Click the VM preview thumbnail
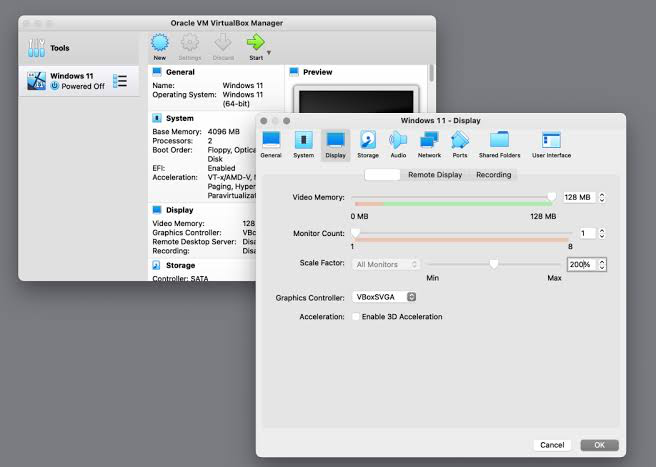This screenshot has width=656, height=467. [356, 100]
